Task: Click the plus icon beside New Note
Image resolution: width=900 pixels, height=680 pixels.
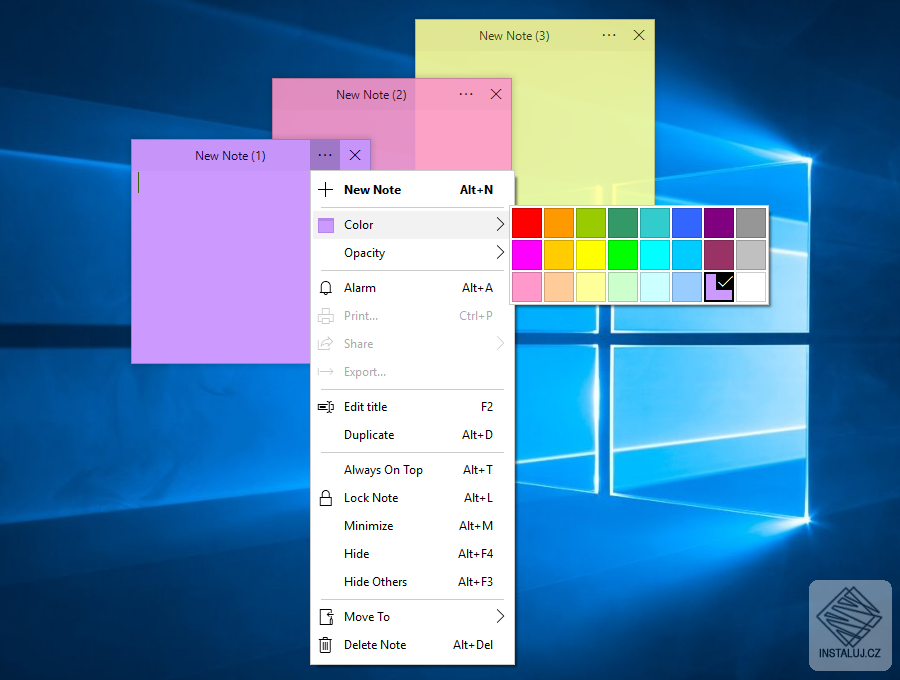Action: 325,190
